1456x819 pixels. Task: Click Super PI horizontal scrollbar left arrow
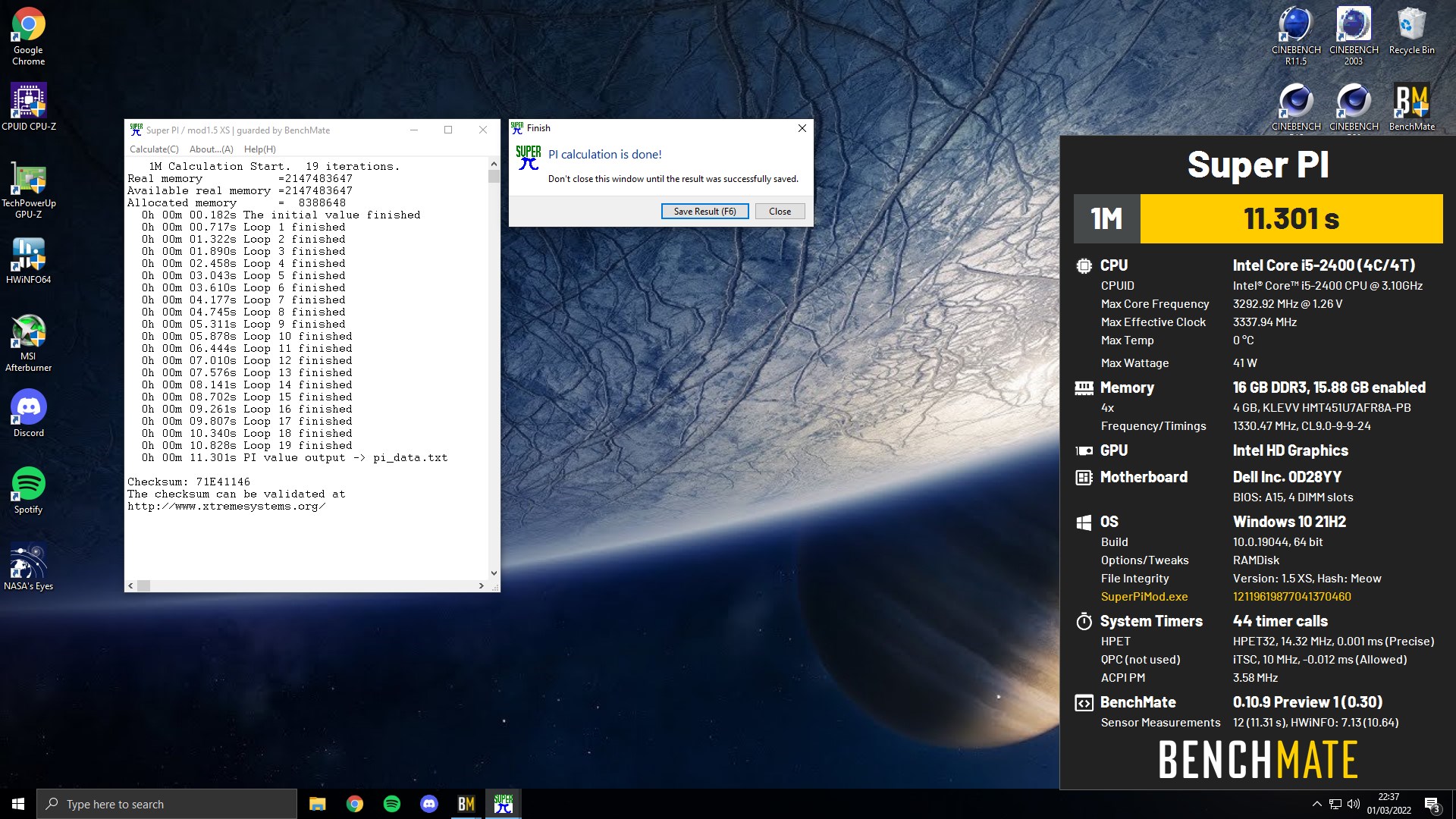click(x=131, y=585)
